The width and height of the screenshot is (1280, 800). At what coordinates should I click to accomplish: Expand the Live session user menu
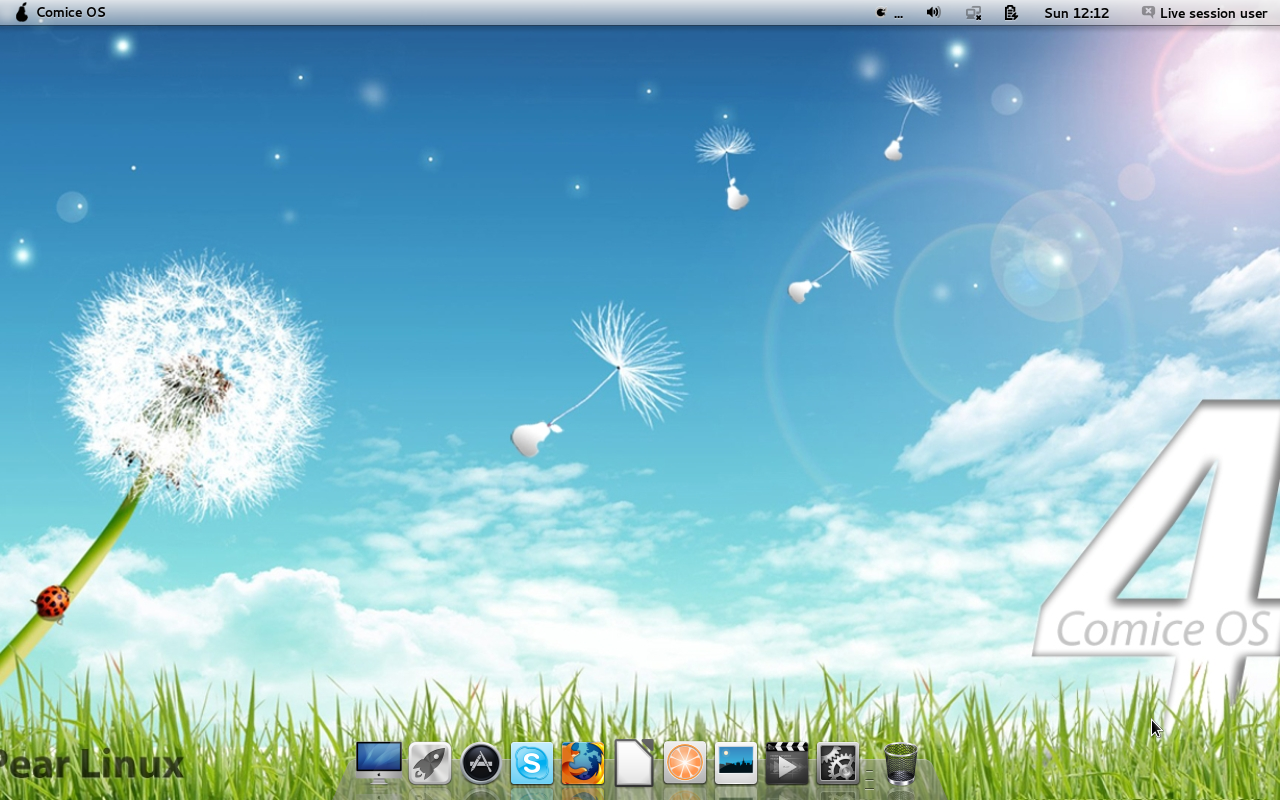pyautogui.click(x=1213, y=13)
